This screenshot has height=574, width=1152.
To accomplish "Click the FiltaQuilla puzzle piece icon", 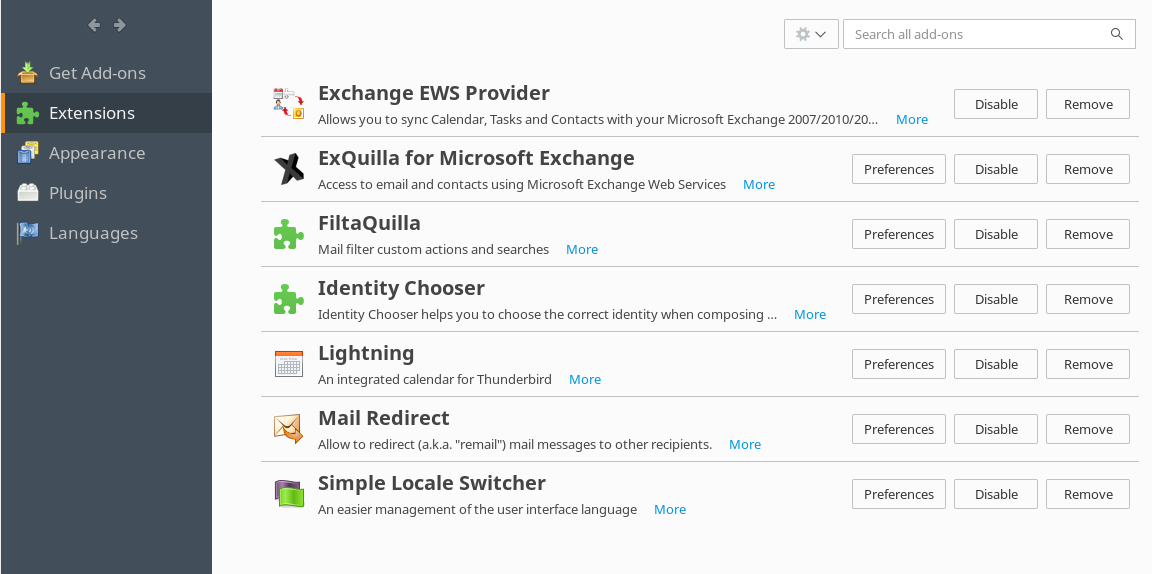I will coord(288,234).
